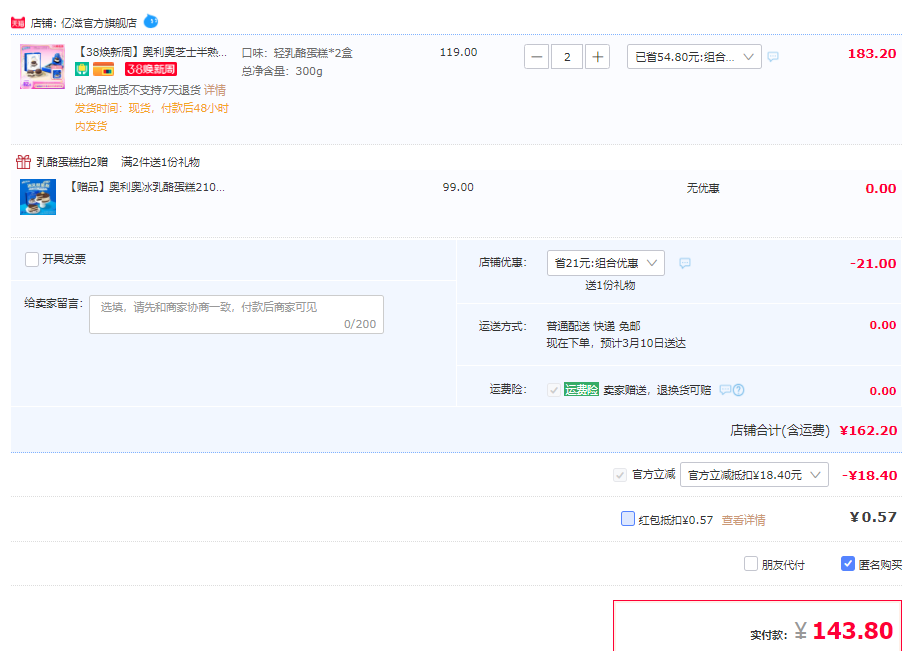Open the 官方立减抵扣¥18.40元 dropdown
Viewport: 916px width, 651px height.
pyautogui.click(x=754, y=475)
